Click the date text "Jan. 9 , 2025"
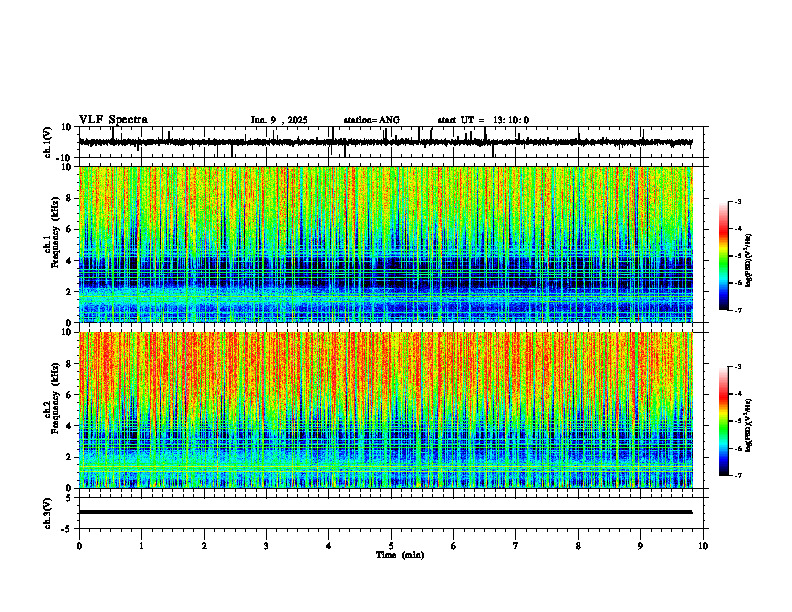792x612 pixels. (x=279, y=120)
